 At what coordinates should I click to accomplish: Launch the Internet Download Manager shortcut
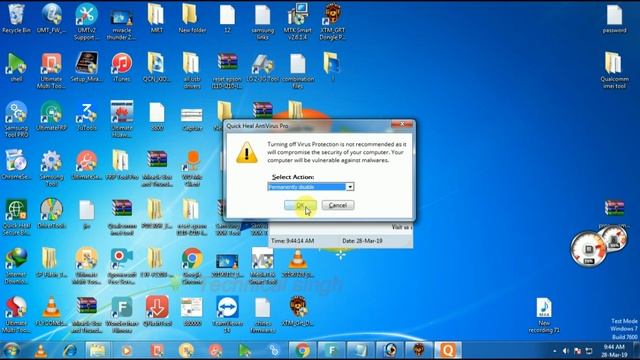[x=16, y=266]
